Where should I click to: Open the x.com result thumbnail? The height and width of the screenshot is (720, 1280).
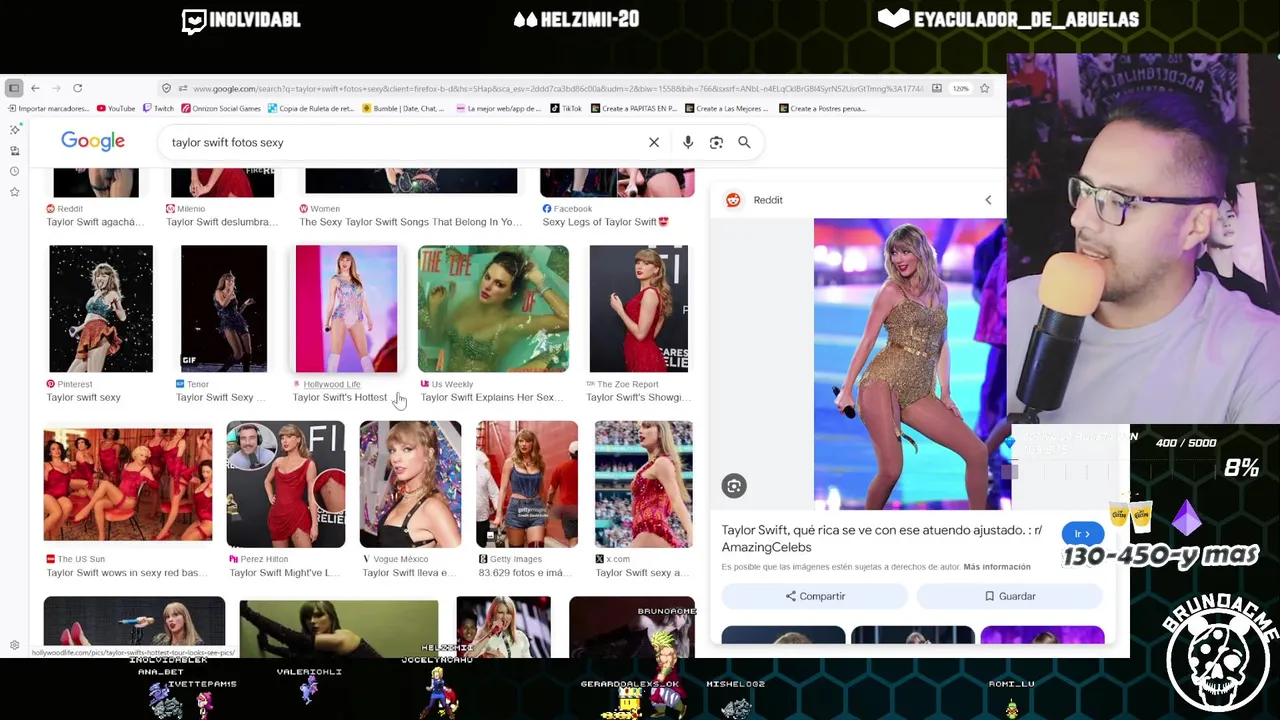click(x=643, y=484)
